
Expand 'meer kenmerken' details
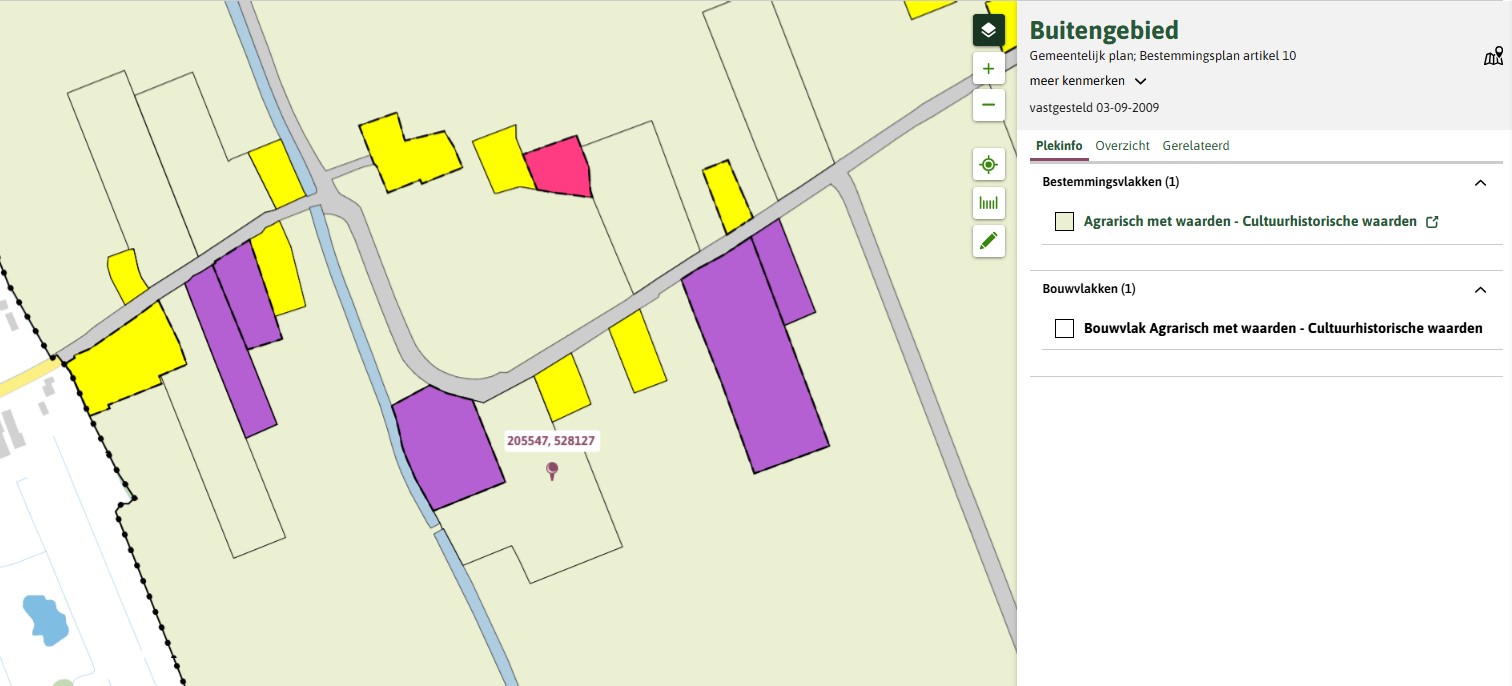(x=1087, y=81)
